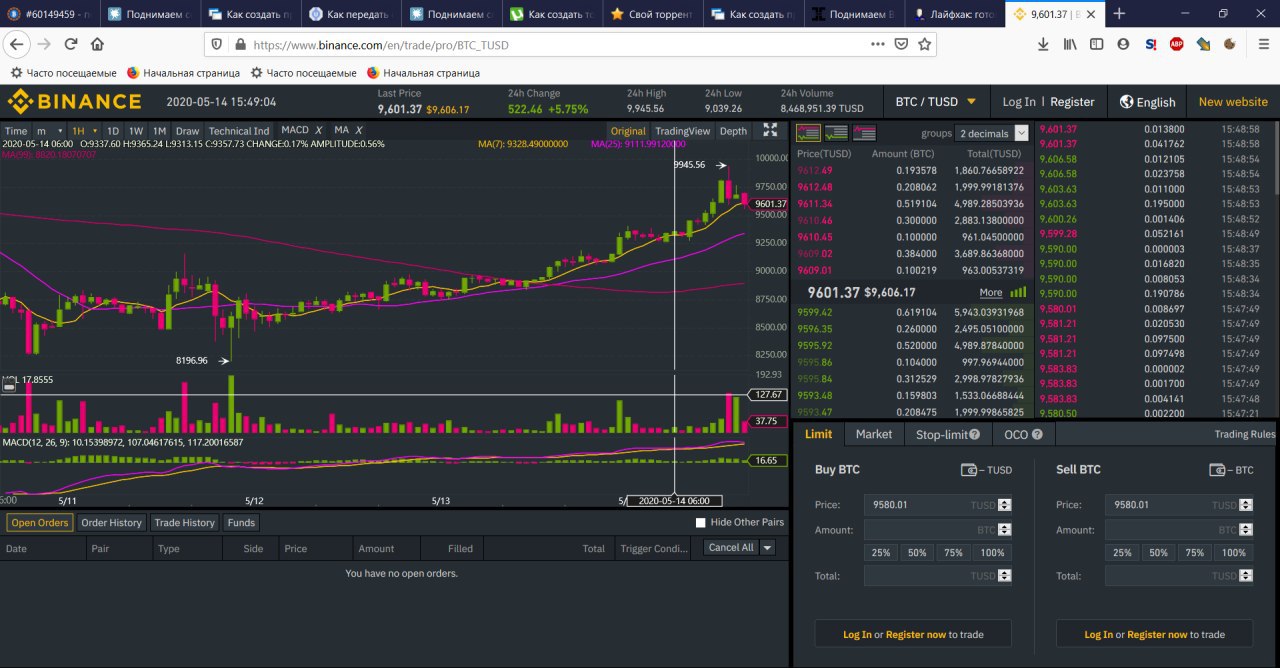The width and height of the screenshot is (1280, 668).
Task: Open page actions three-dots menu
Action: coord(877,44)
